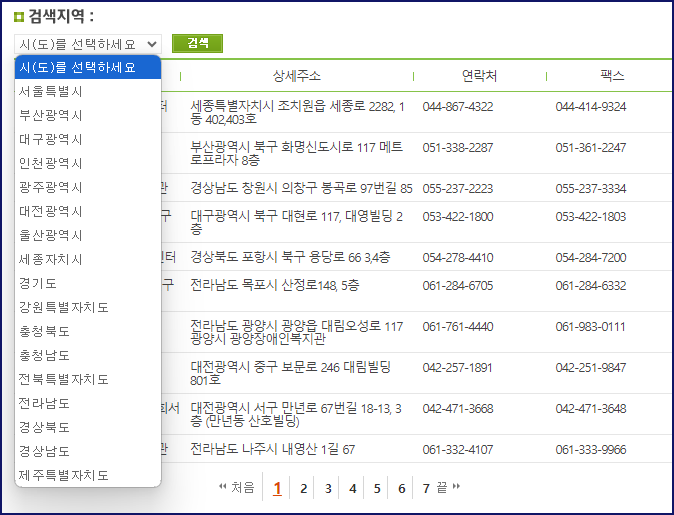Select 충청북도 option
Screen dimensions: 674x515
[88, 331]
